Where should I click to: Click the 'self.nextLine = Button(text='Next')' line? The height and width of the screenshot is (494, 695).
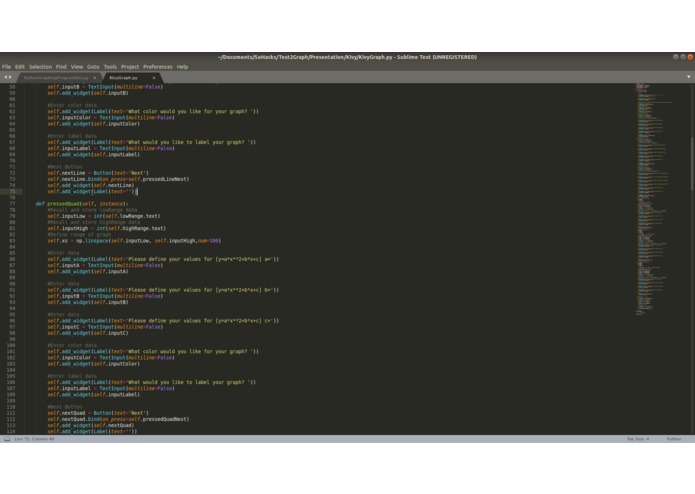pos(98,173)
